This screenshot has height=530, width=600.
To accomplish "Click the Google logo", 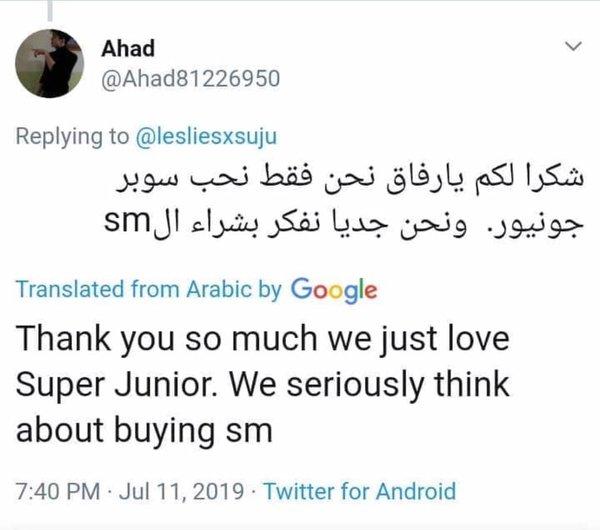I will click(335, 290).
